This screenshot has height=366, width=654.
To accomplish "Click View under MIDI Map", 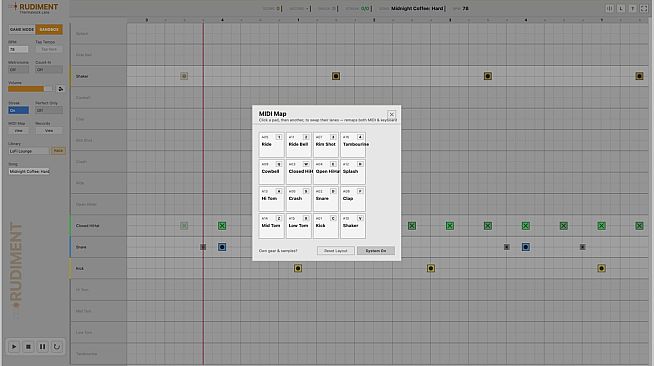I will pos(18,131).
